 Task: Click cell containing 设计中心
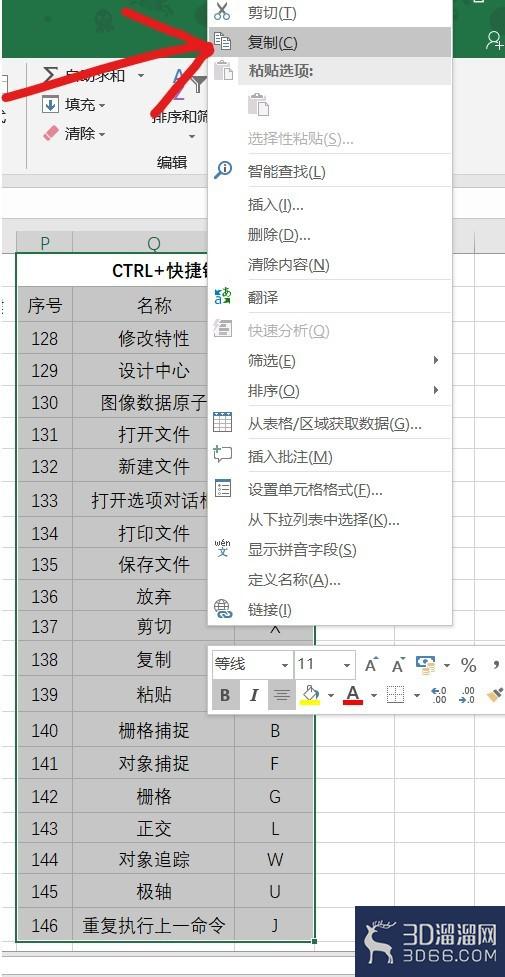point(153,371)
